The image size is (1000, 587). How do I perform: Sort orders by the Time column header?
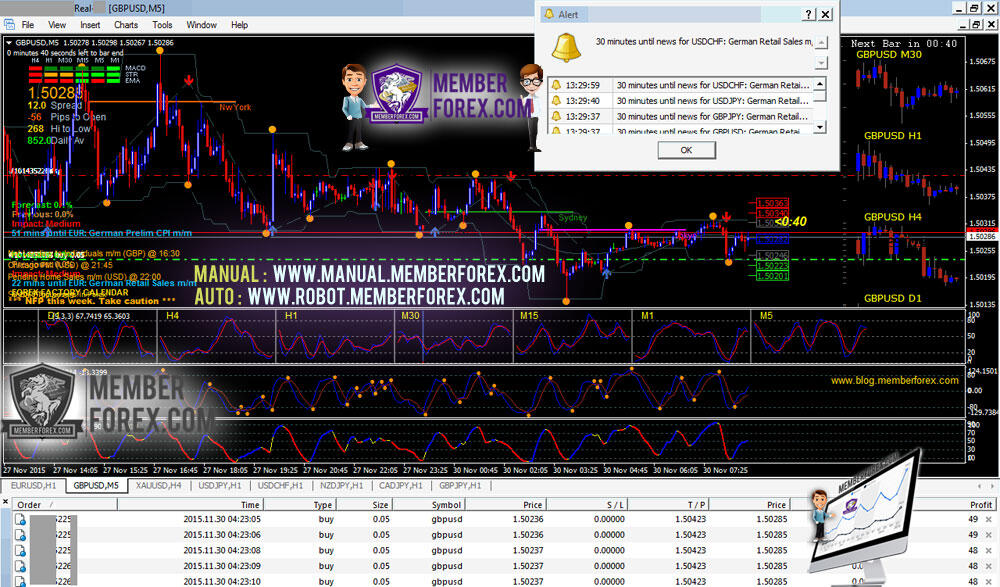coord(189,505)
